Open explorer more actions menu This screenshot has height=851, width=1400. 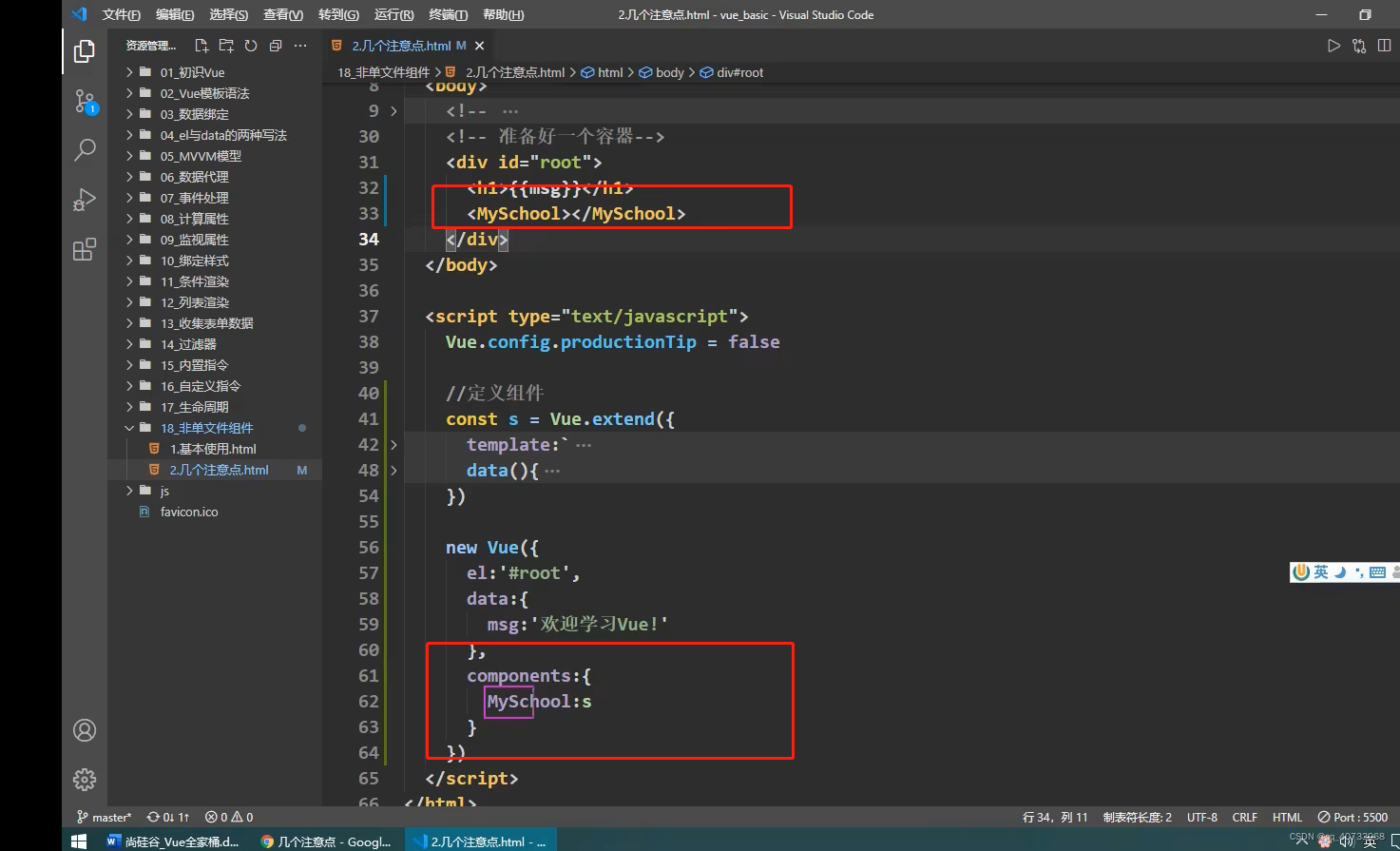tap(300, 46)
